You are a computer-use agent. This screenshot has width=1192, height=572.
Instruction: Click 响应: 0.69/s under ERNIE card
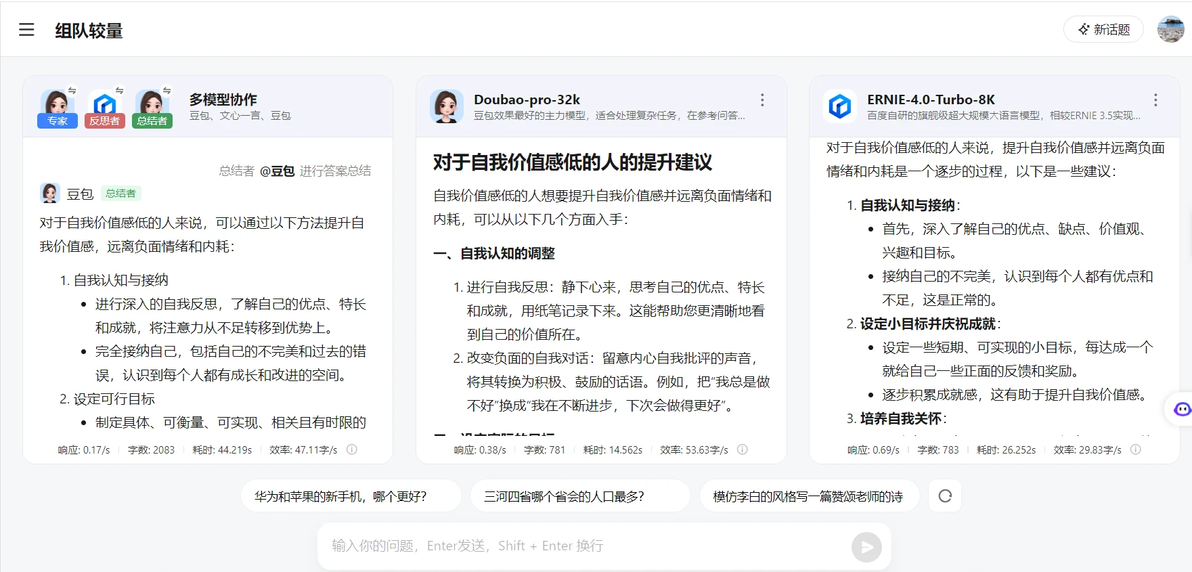873,450
